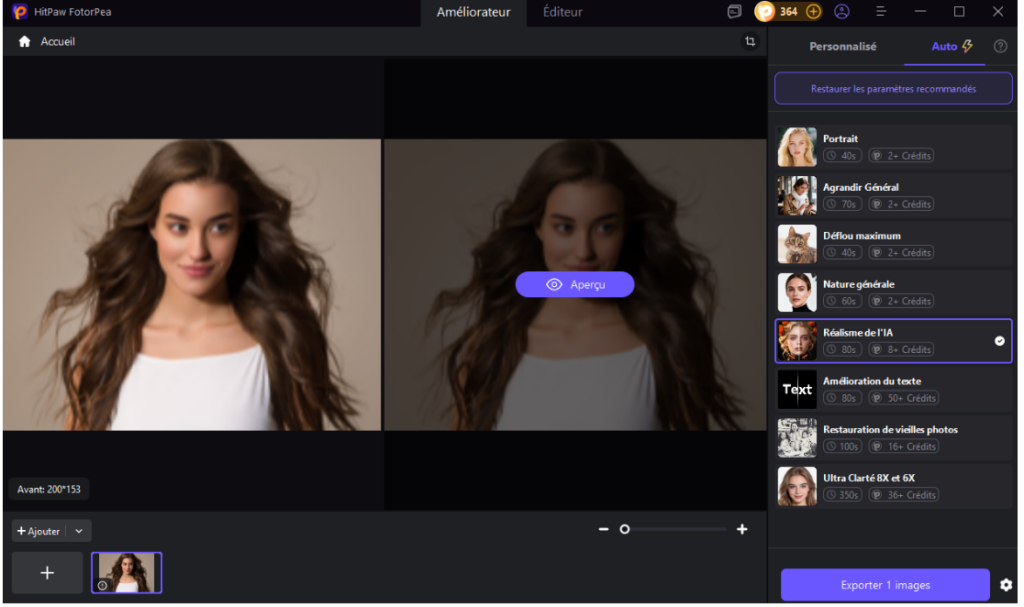Click the home icon next to Accueil

coord(25,41)
